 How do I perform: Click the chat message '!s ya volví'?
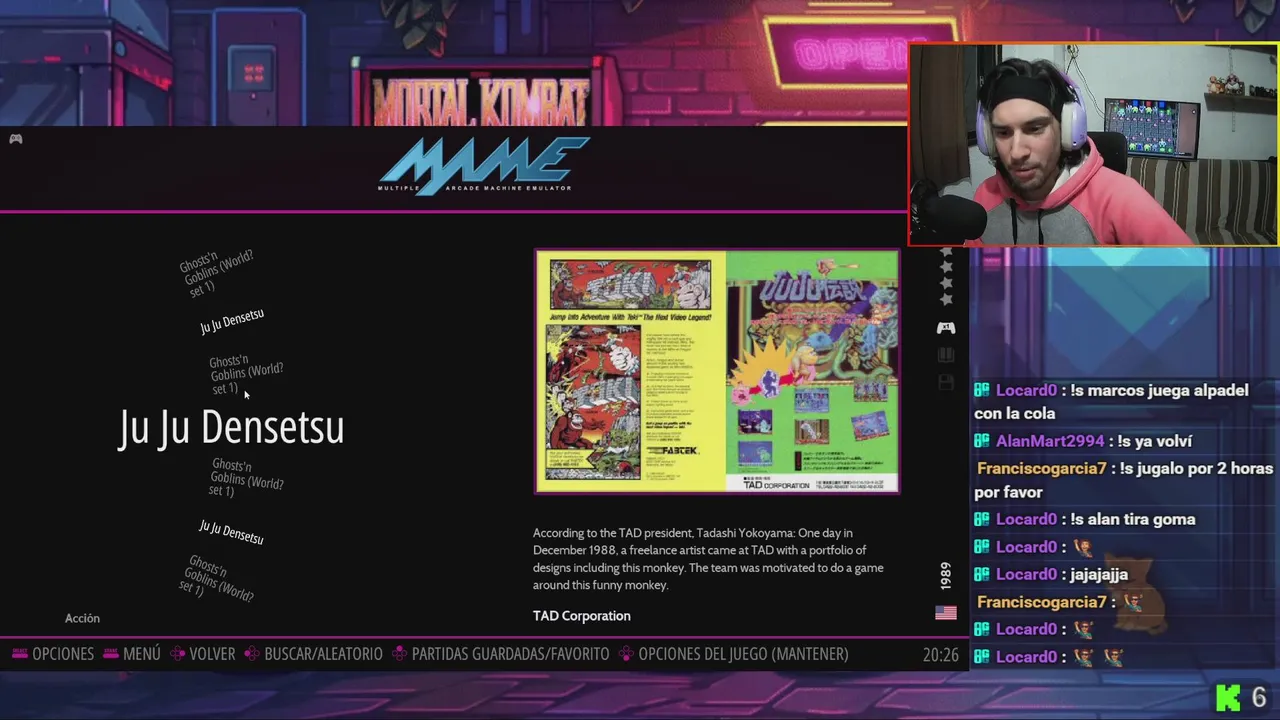[x=1155, y=441]
